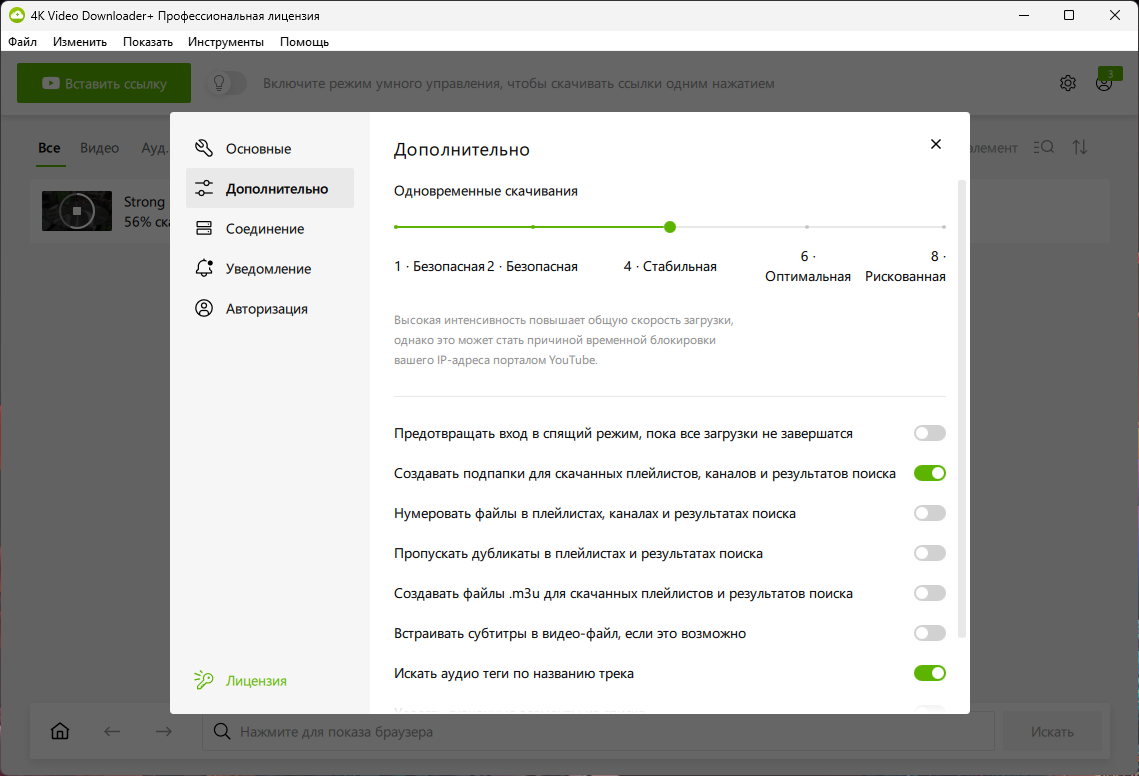The image size is (1139, 776).
Task: Open the Изменить menu
Action: 80,41
